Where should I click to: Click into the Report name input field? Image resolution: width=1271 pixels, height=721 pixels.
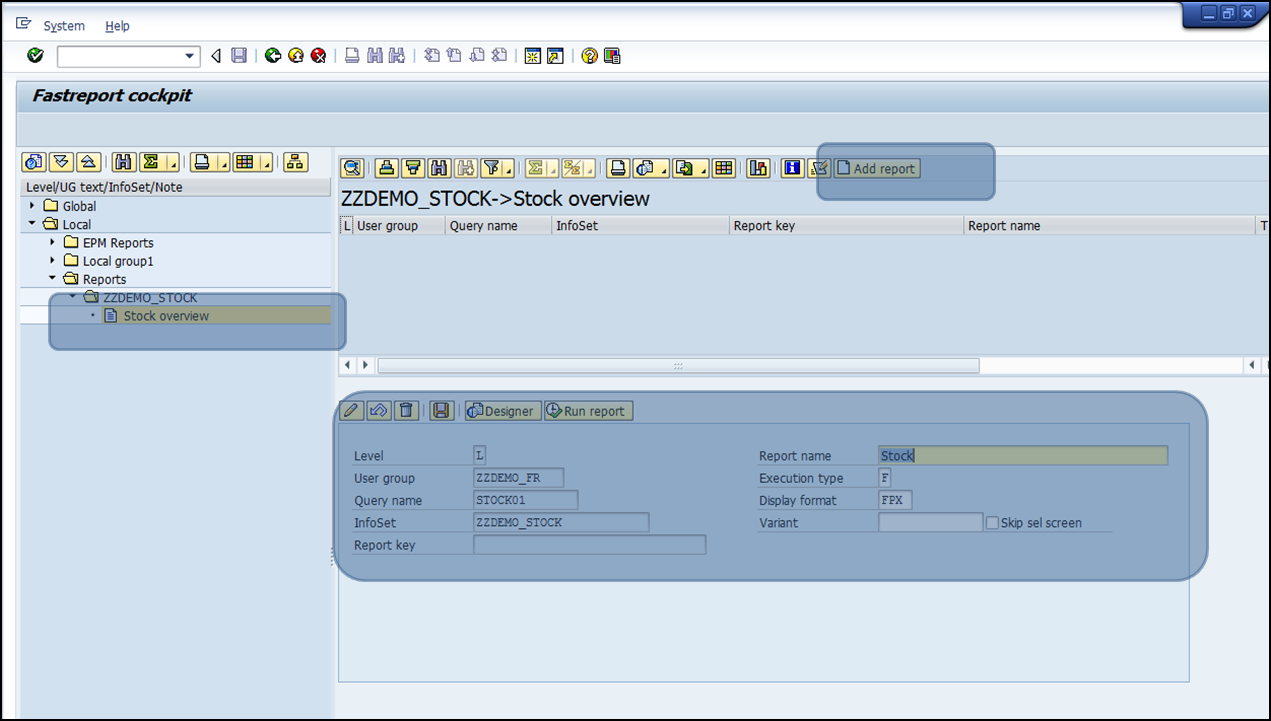(1022, 456)
